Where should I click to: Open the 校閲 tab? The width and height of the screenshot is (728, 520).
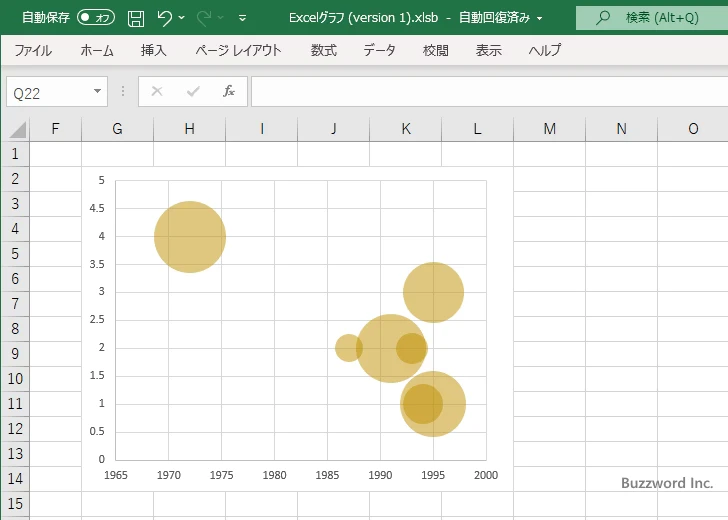point(436,50)
